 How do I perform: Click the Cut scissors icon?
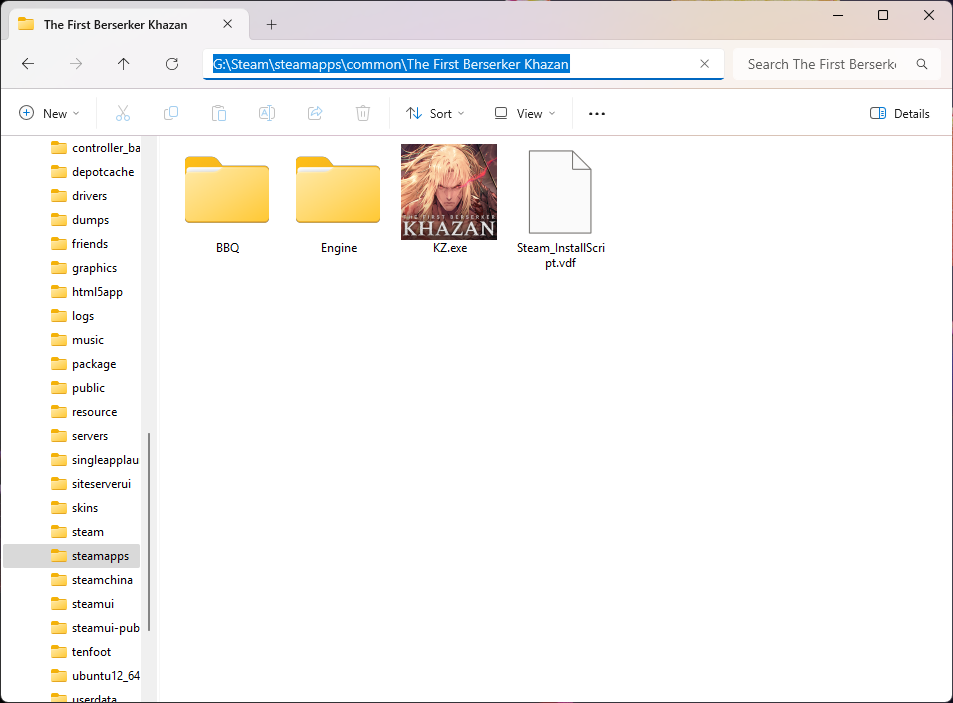coord(123,114)
